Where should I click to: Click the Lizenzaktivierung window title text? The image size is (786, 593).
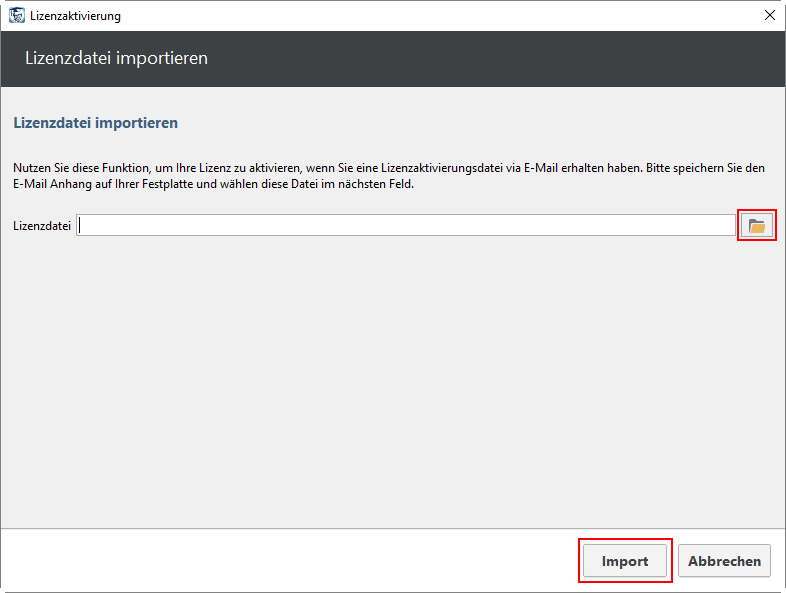75,16
